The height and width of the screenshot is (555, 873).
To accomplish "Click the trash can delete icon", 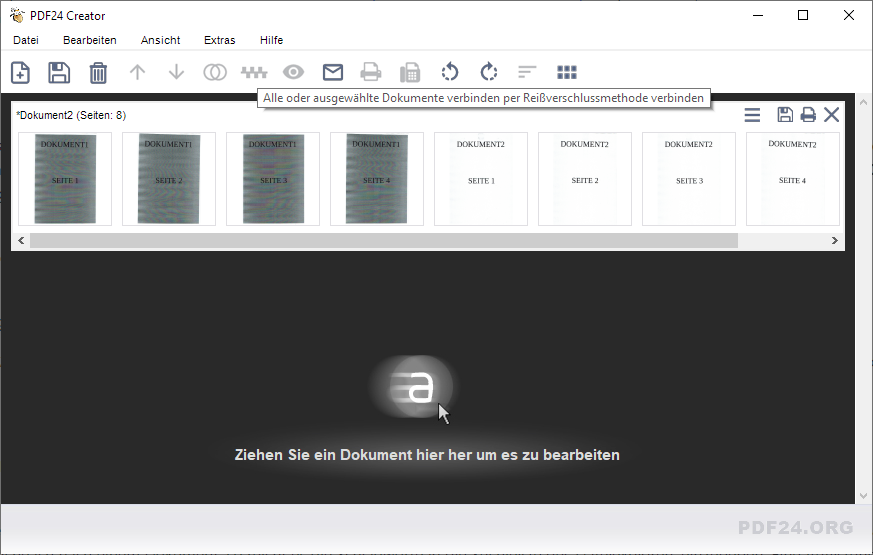I will pos(98,72).
